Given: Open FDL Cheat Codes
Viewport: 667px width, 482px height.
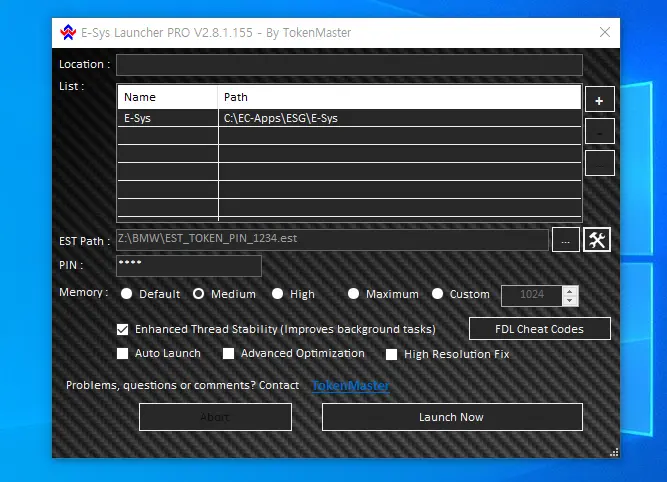Looking at the screenshot, I should coord(539,329).
